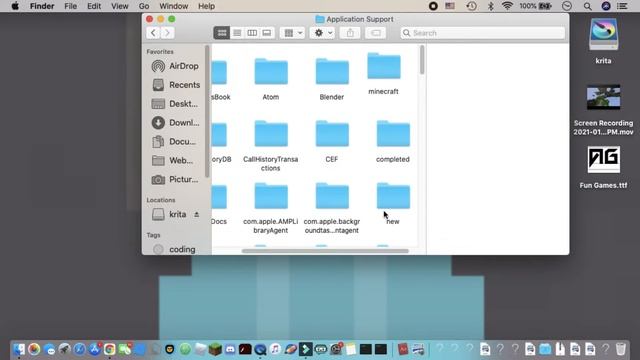Screen dimensions: 640x360
Task: Click the sidebar vertical scrollbar
Action: coord(207,111)
